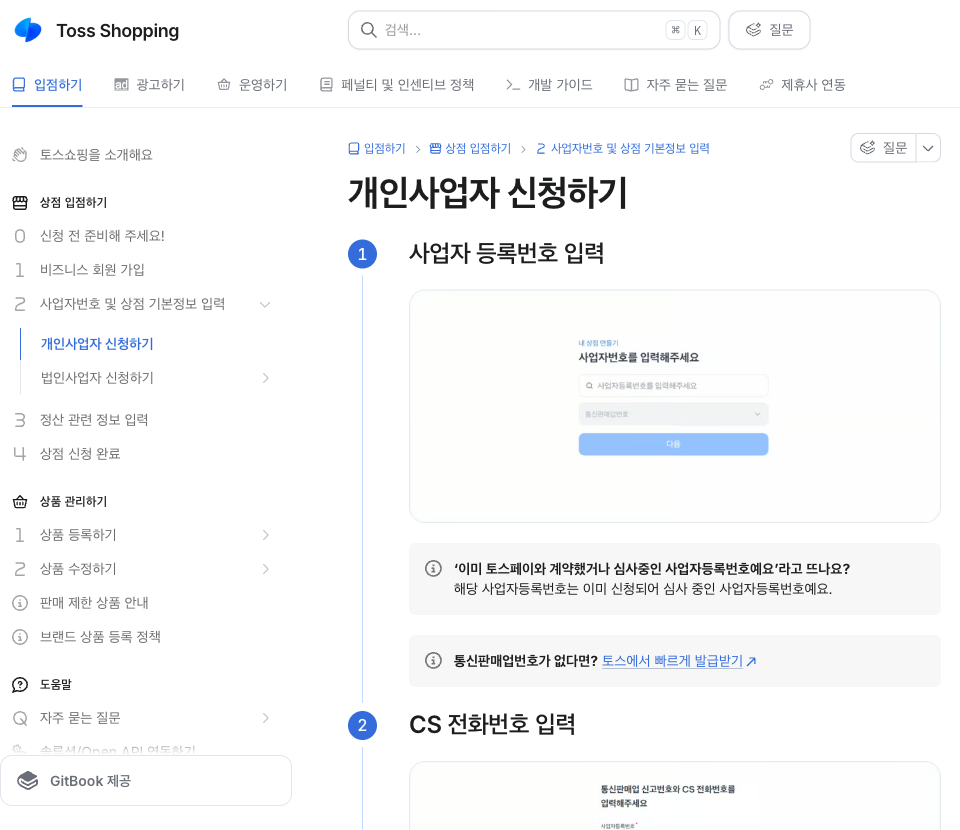960x830 pixels.
Task: Open 신청 전 준비해 주세요! page
Action: [102, 236]
